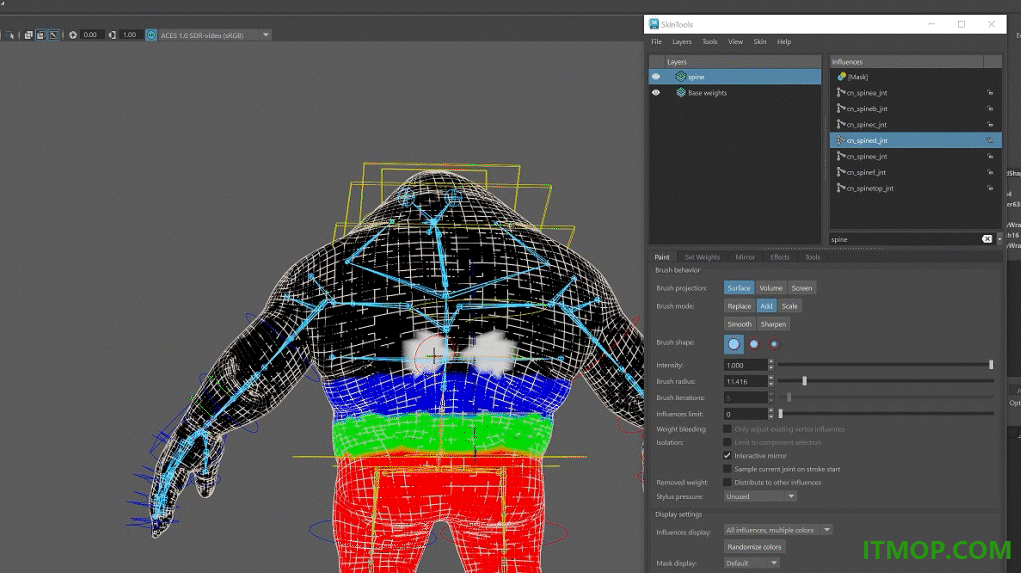Click the spine layer icon
The image size is (1021, 573).
[x=680, y=77]
